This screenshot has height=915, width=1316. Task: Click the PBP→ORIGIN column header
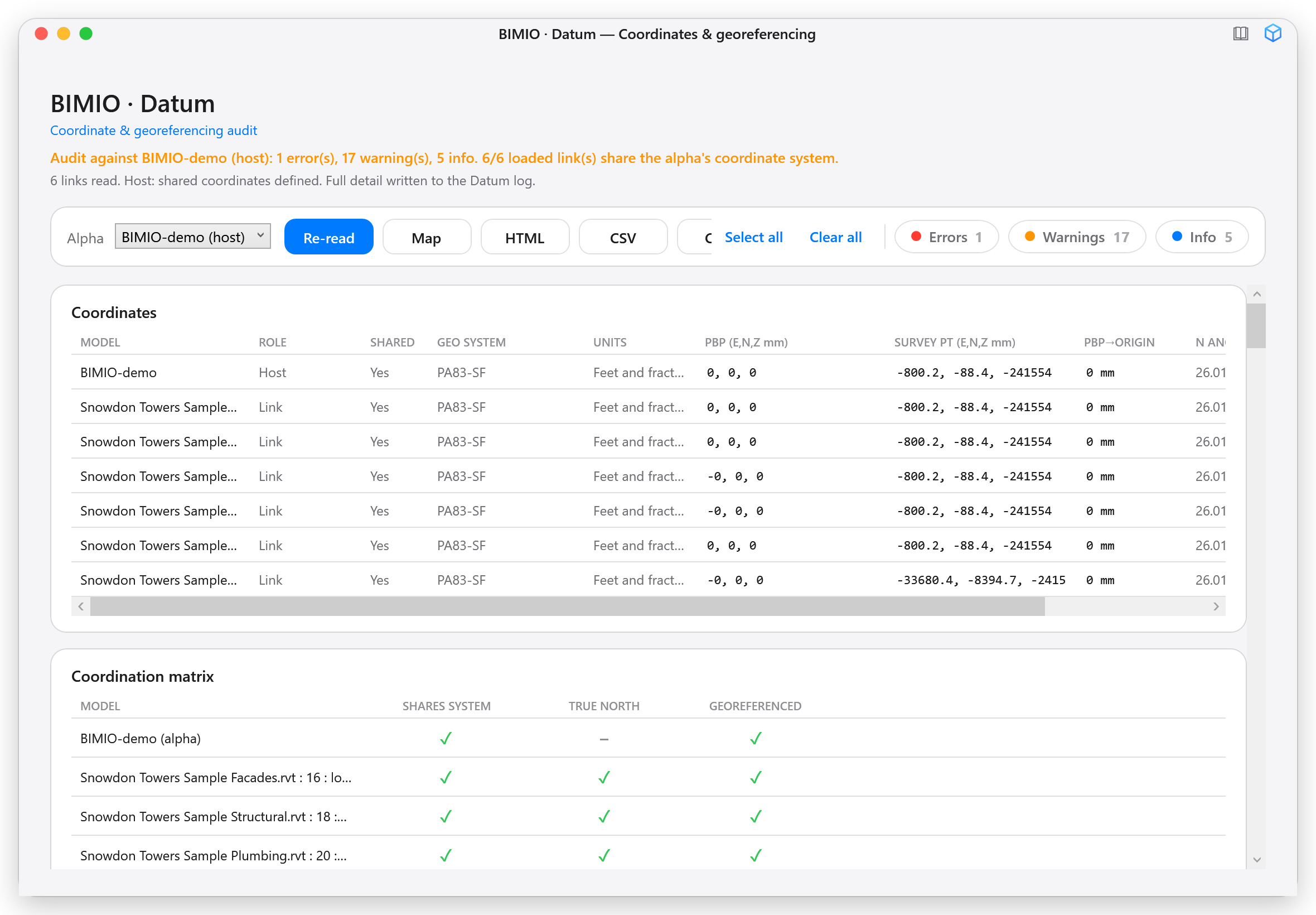(1119, 342)
